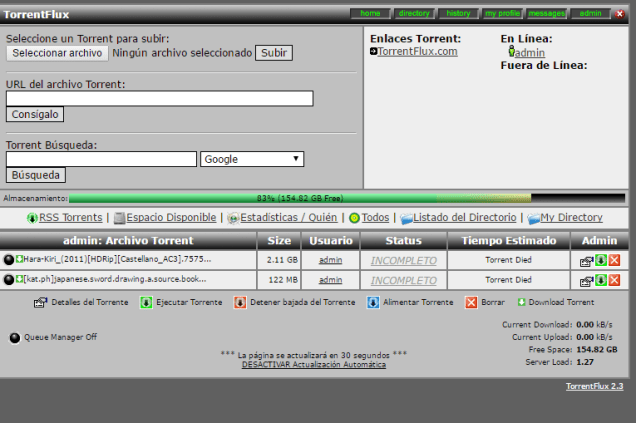636x423 pixels.
Task: Open Estadisticas / Quién link
Action: (x=288, y=218)
